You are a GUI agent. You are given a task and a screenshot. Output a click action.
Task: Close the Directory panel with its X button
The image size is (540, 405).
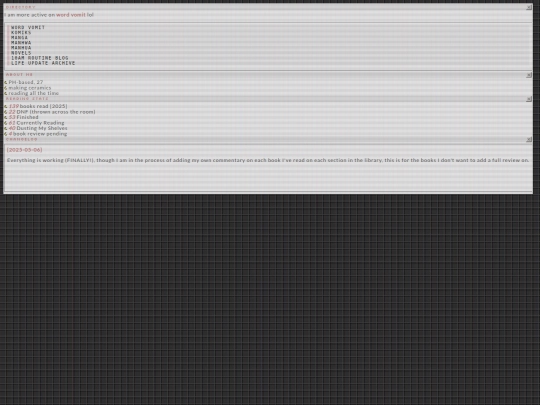click(x=529, y=7)
